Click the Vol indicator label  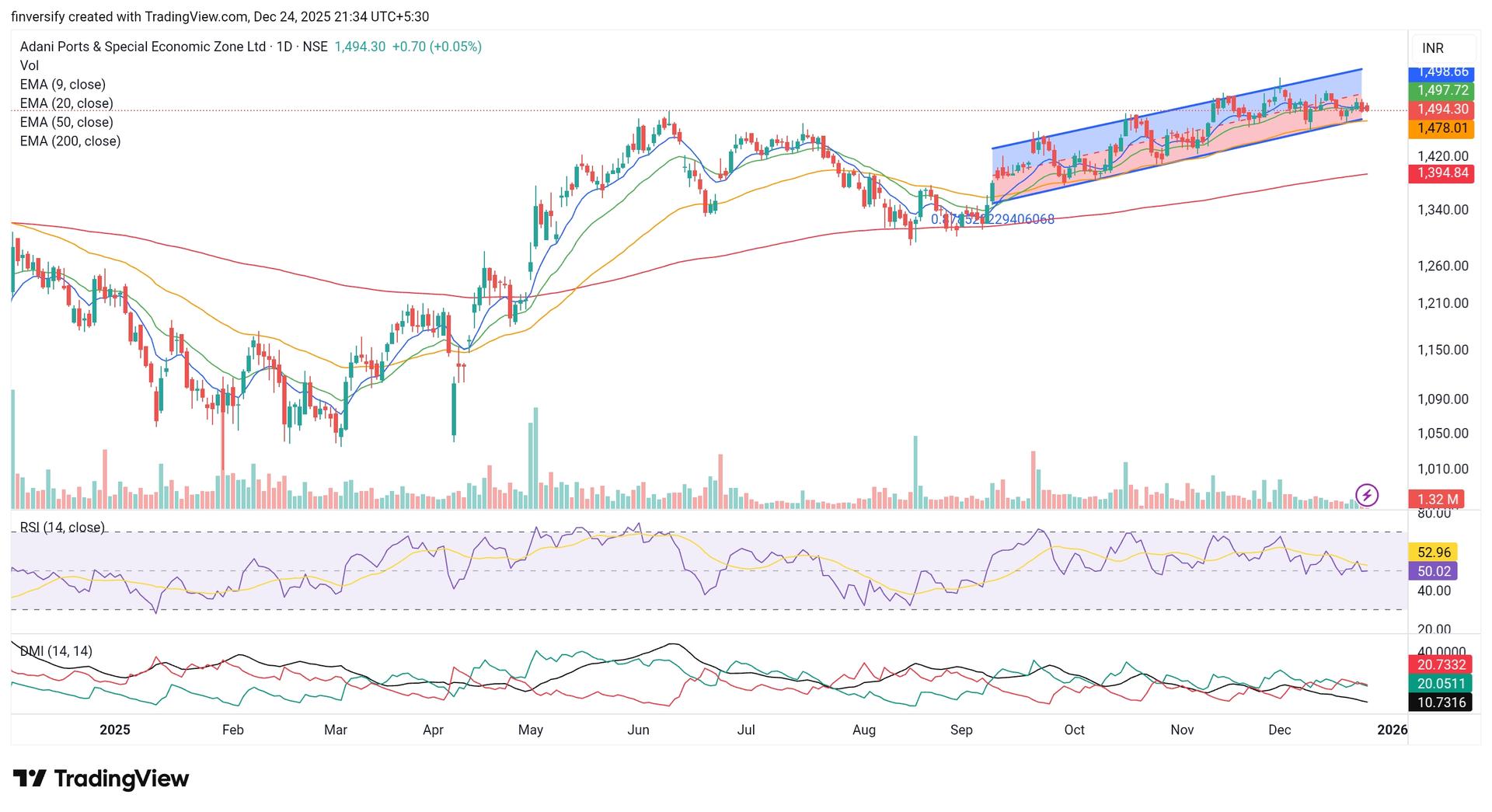(x=30, y=65)
